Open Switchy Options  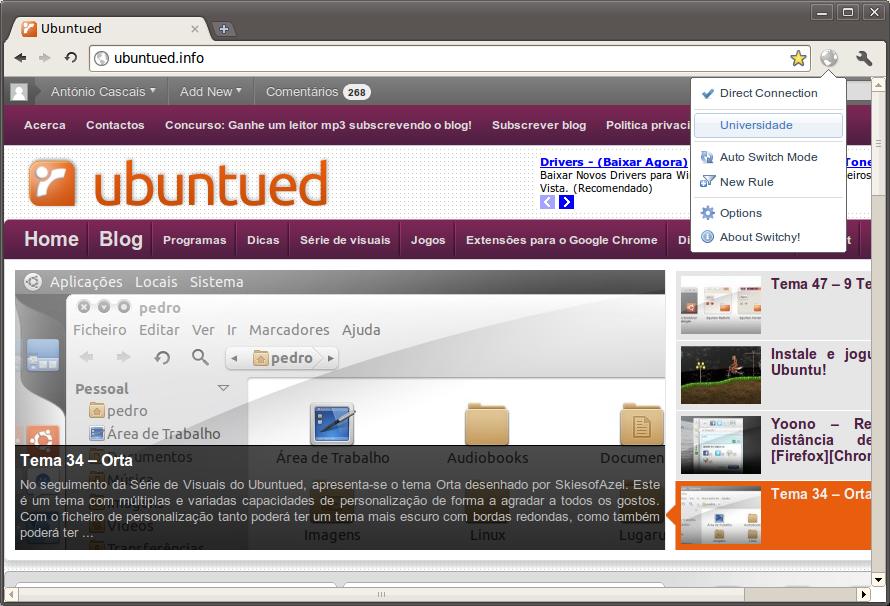[x=769, y=213]
